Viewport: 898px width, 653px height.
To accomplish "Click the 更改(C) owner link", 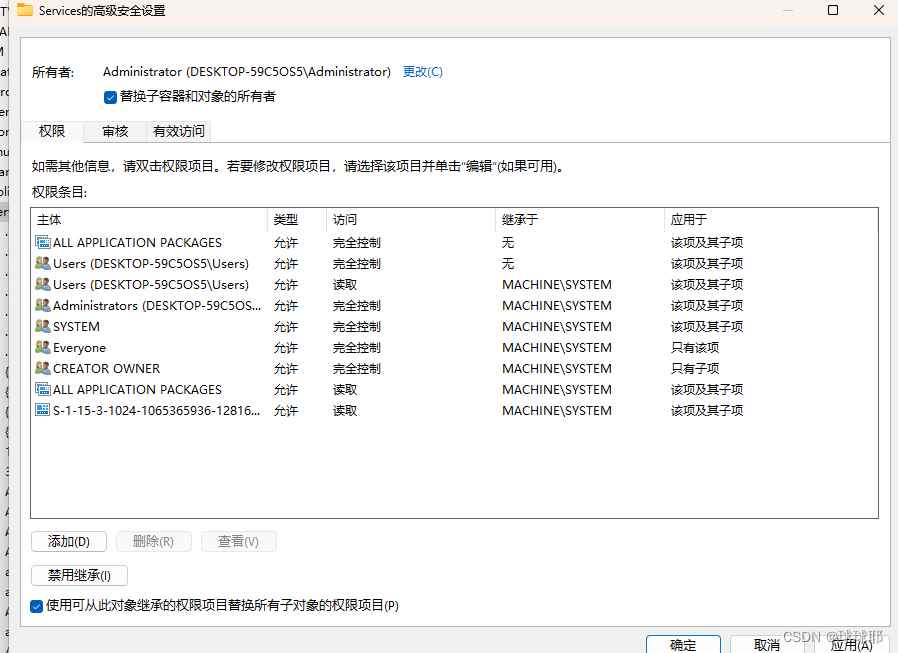I will coord(422,71).
